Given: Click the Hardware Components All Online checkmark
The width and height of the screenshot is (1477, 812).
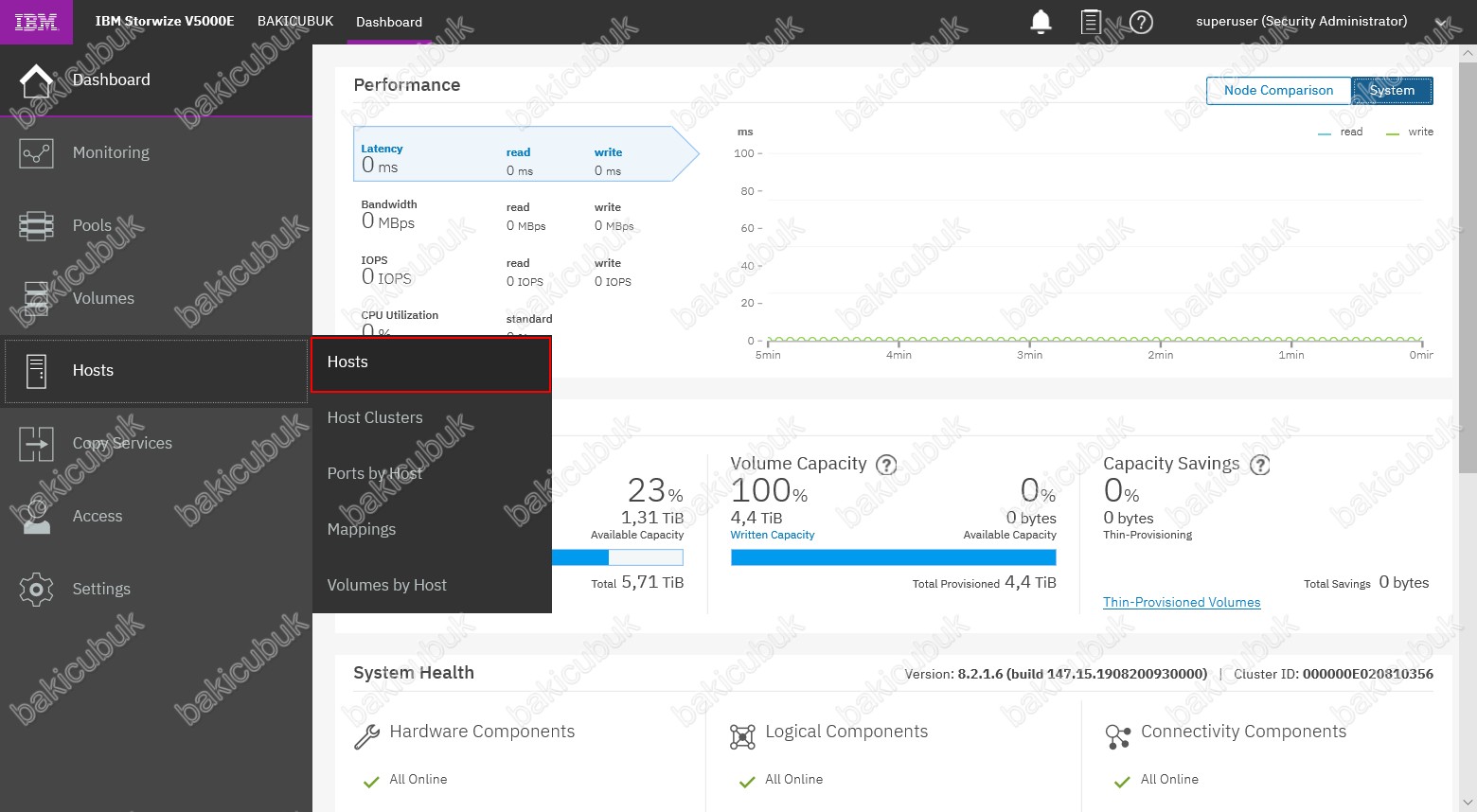Looking at the screenshot, I should (x=371, y=782).
